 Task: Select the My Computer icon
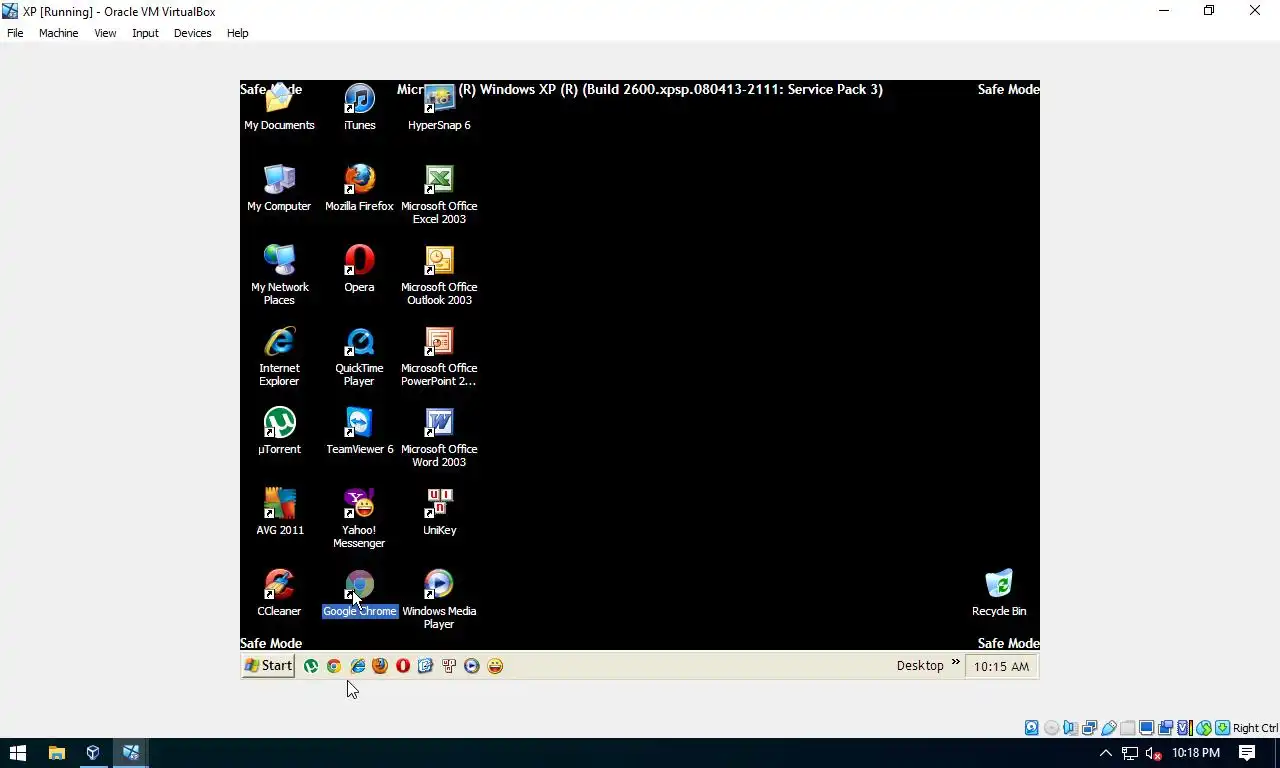[x=279, y=188]
